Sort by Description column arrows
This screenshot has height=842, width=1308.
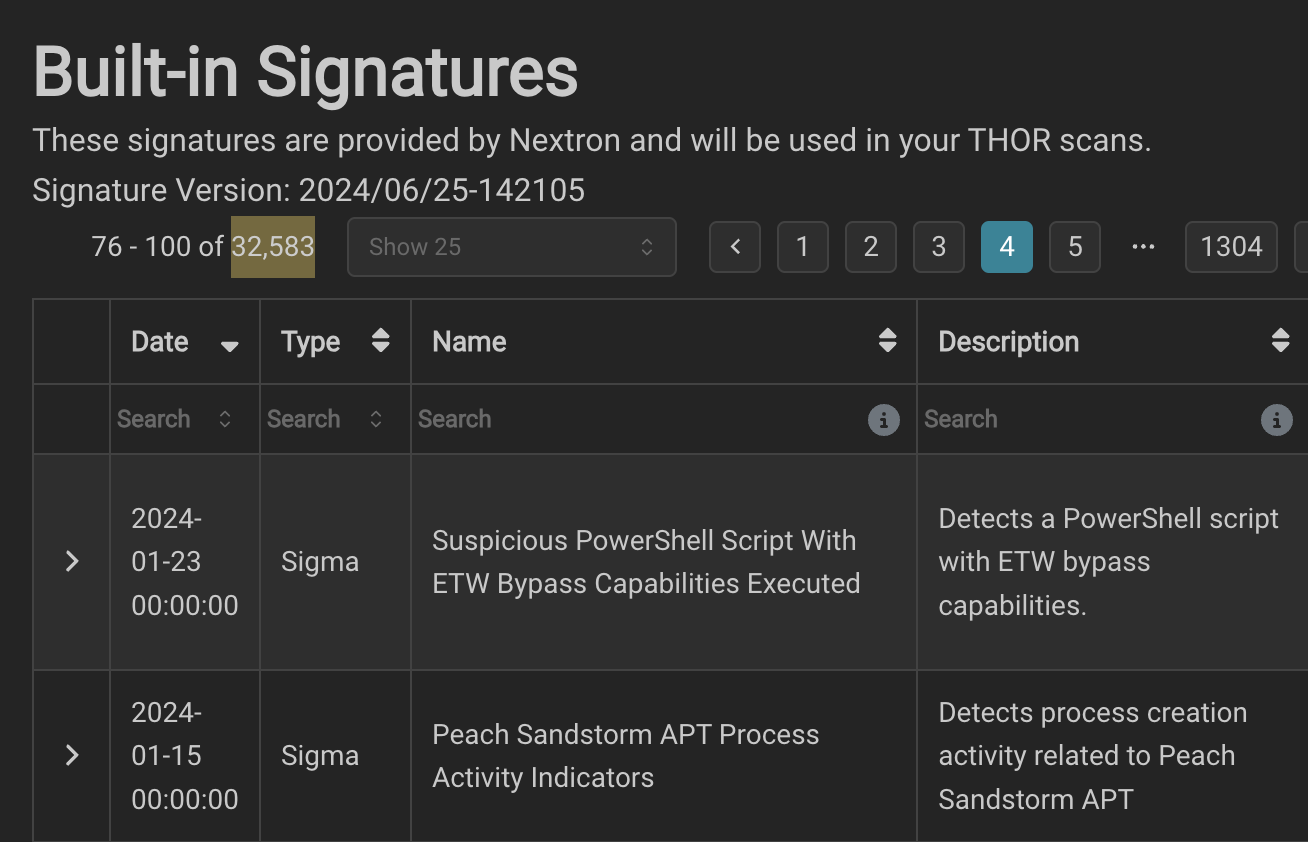pos(1280,341)
